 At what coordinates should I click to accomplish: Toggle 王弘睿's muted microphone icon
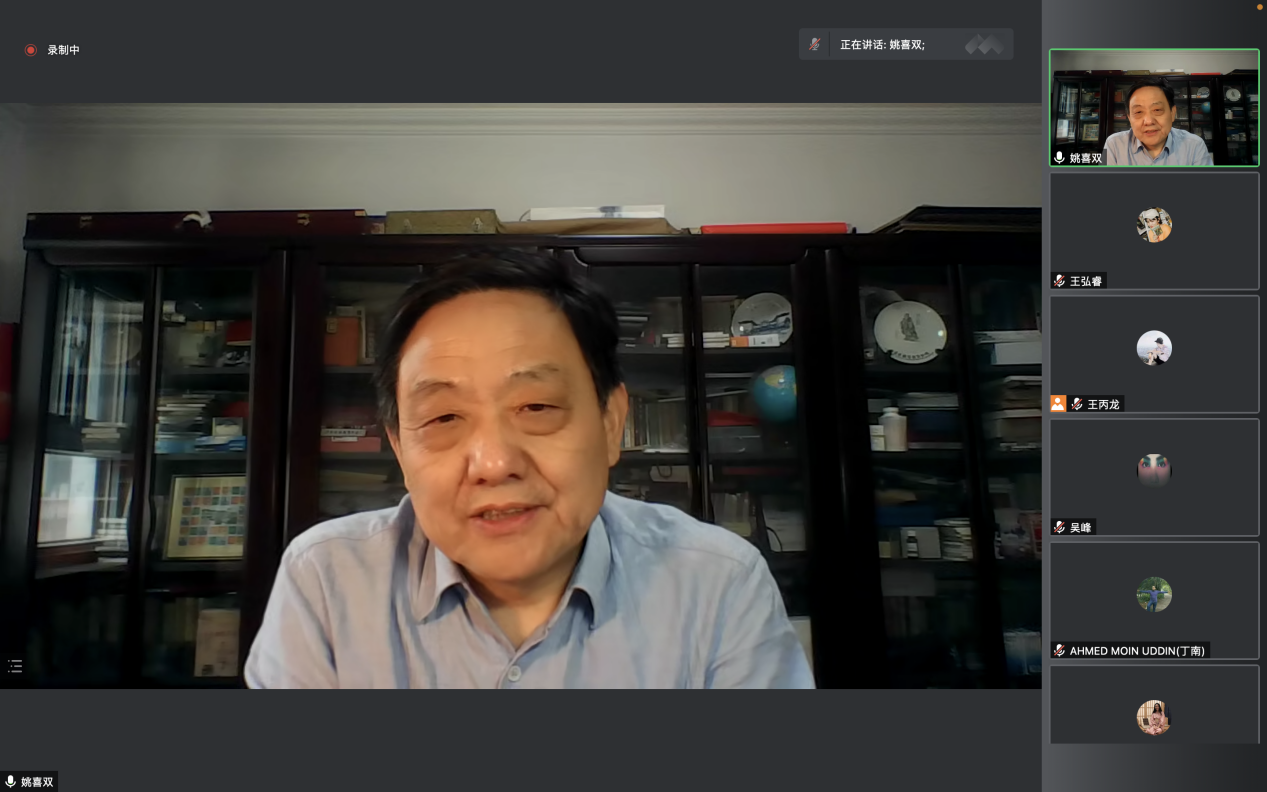tap(1060, 281)
